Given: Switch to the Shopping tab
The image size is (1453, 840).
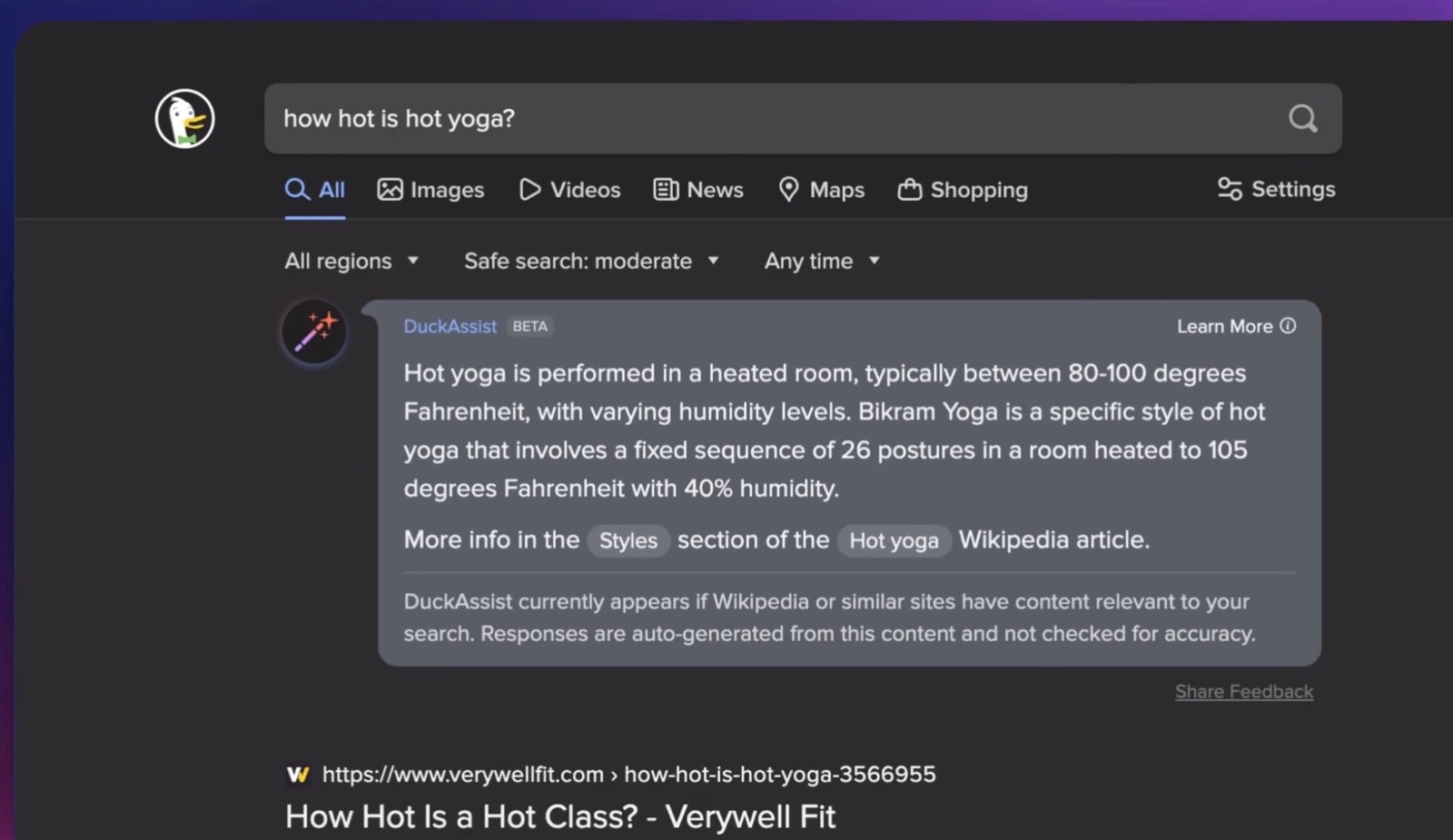Looking at the screenshot, I should [x=963, y=190].
